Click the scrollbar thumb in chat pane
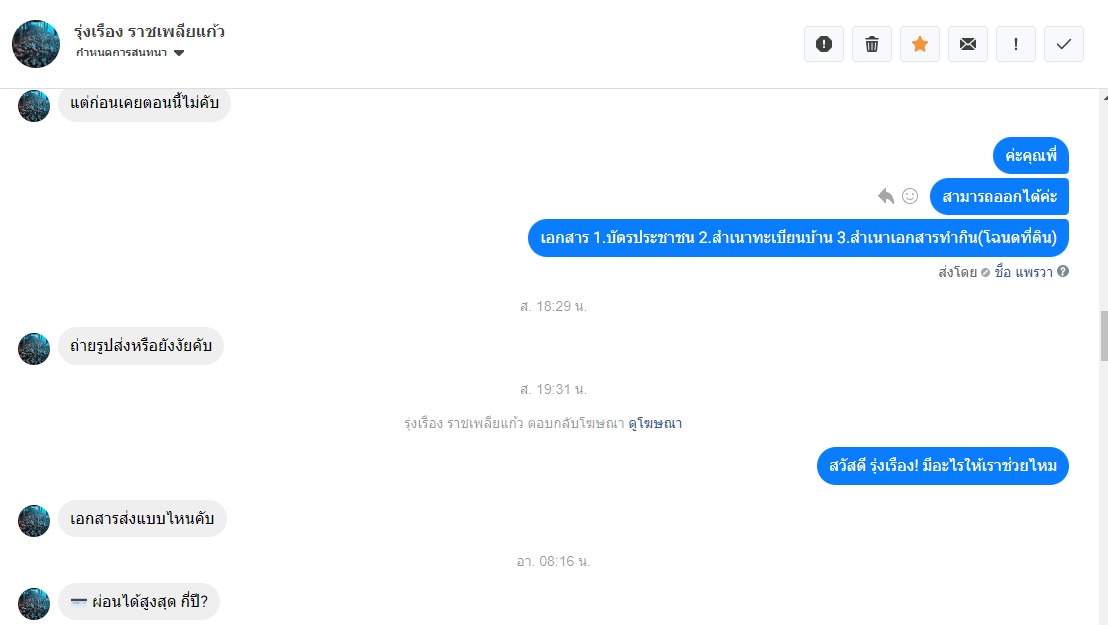The image size is (1108, 625). 1104,336
